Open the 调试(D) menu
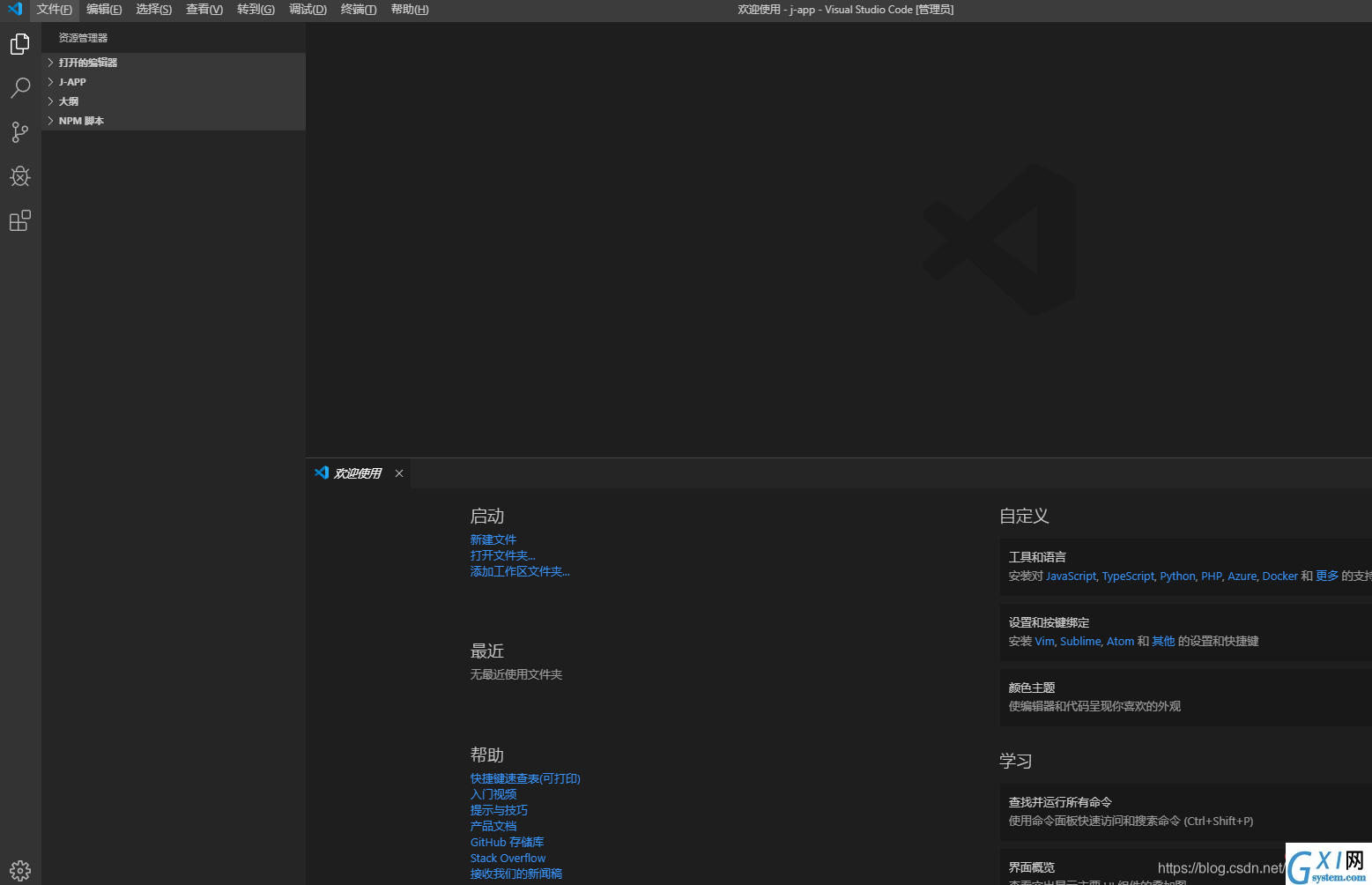The width and height of the screenshot is (1372, 885). 308,10
